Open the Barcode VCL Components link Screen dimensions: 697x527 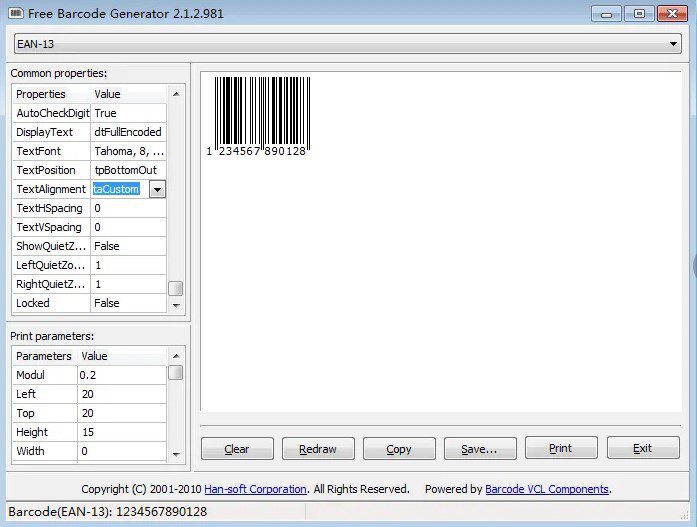pos(547,489)
